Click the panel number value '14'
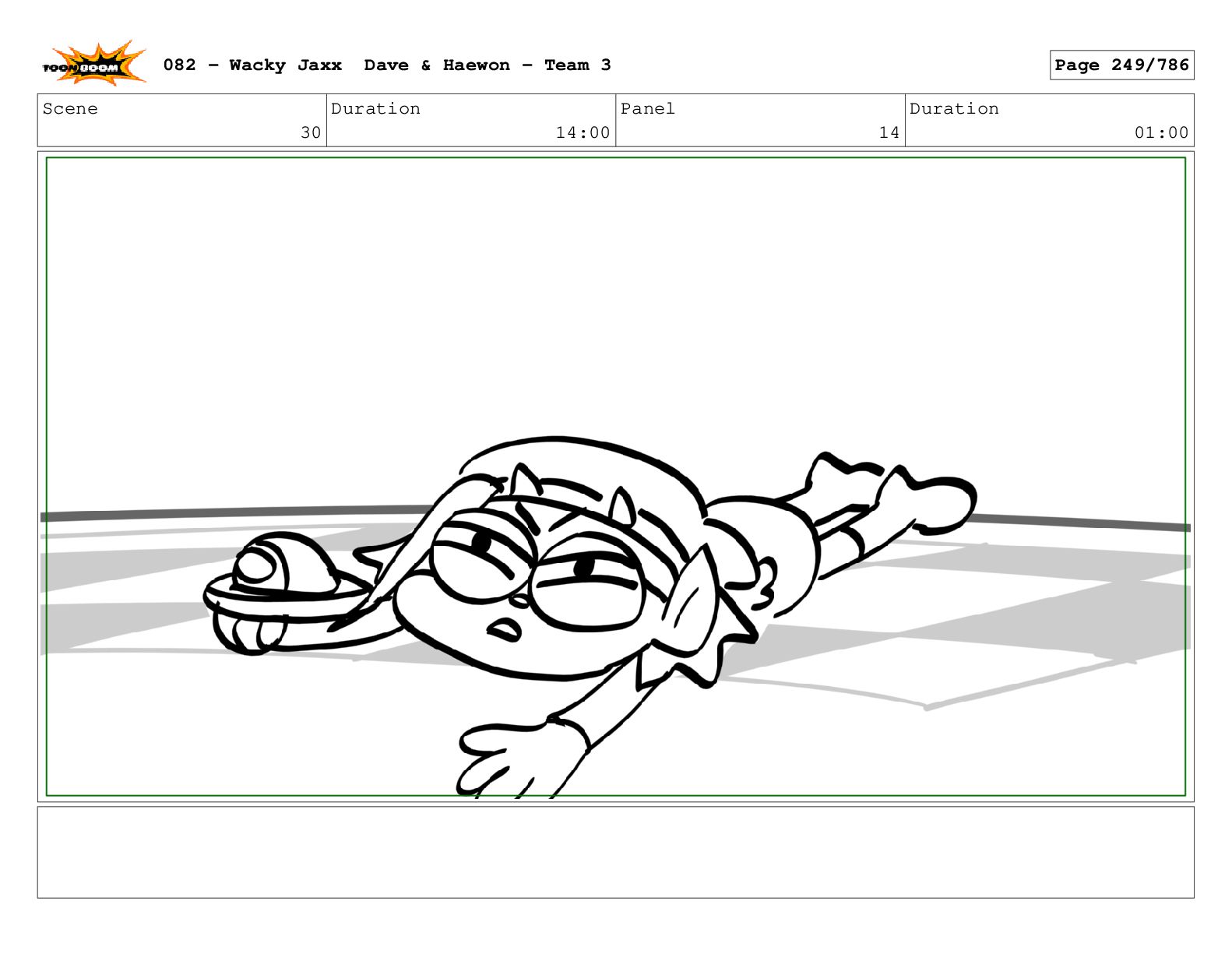 889,133
